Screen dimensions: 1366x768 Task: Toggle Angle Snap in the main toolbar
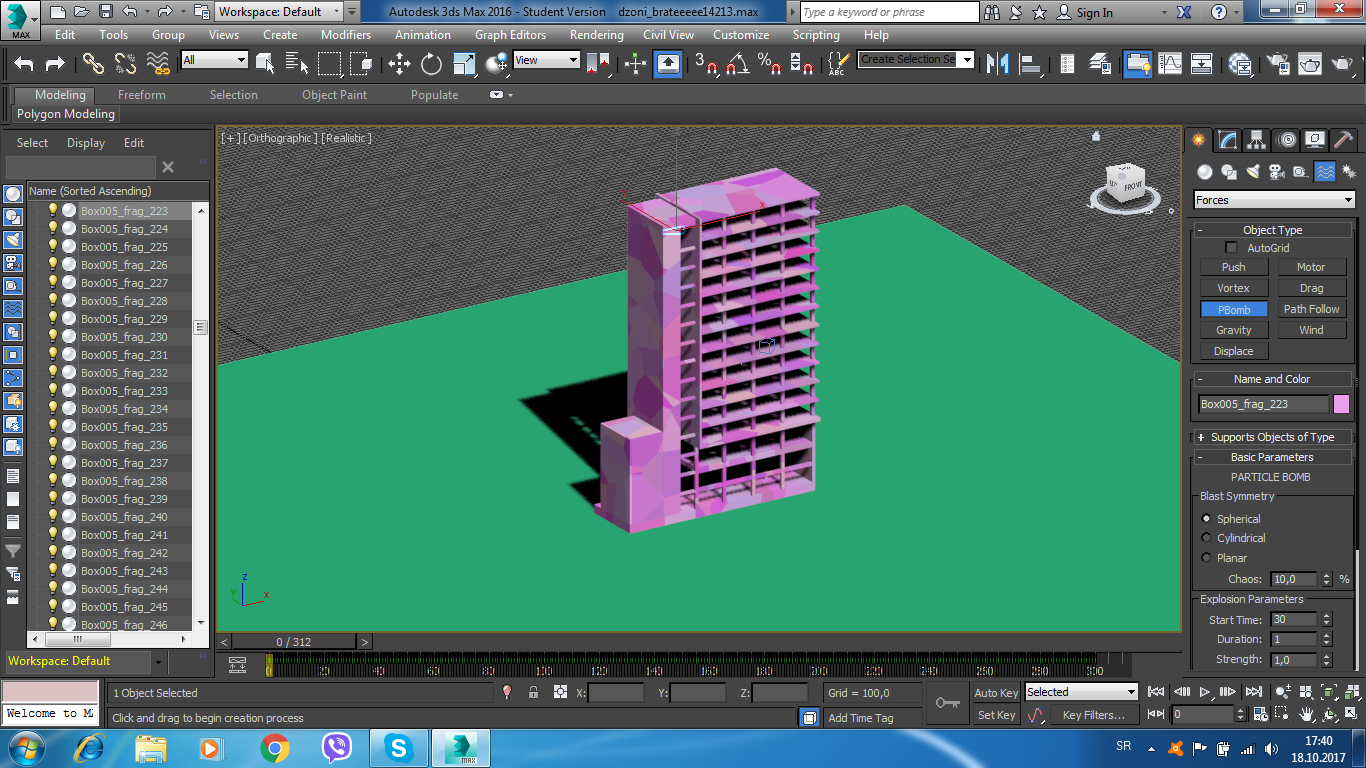pyautogui.click(x=738, y=64)
